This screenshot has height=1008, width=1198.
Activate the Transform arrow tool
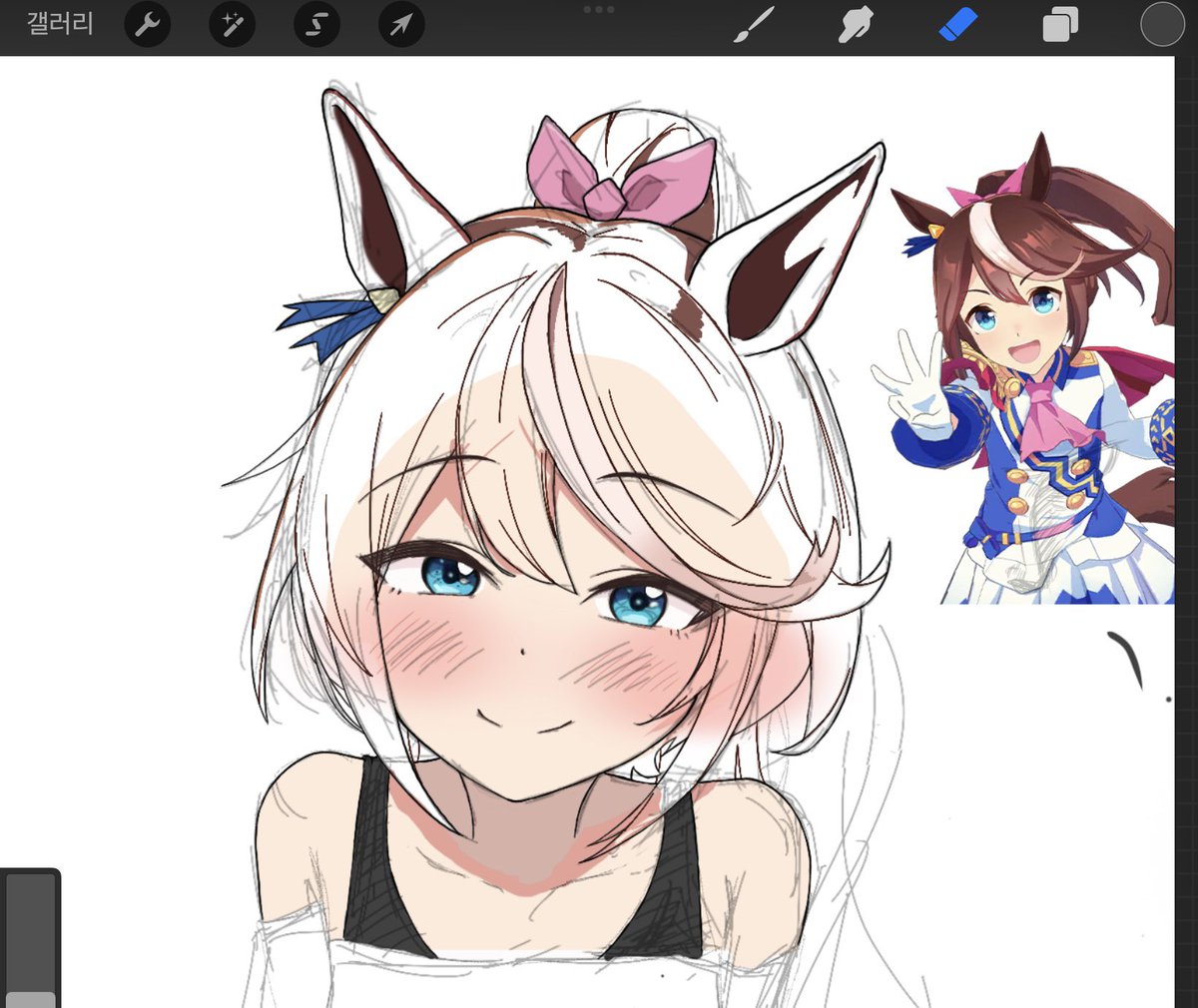[x=401, y=24]
